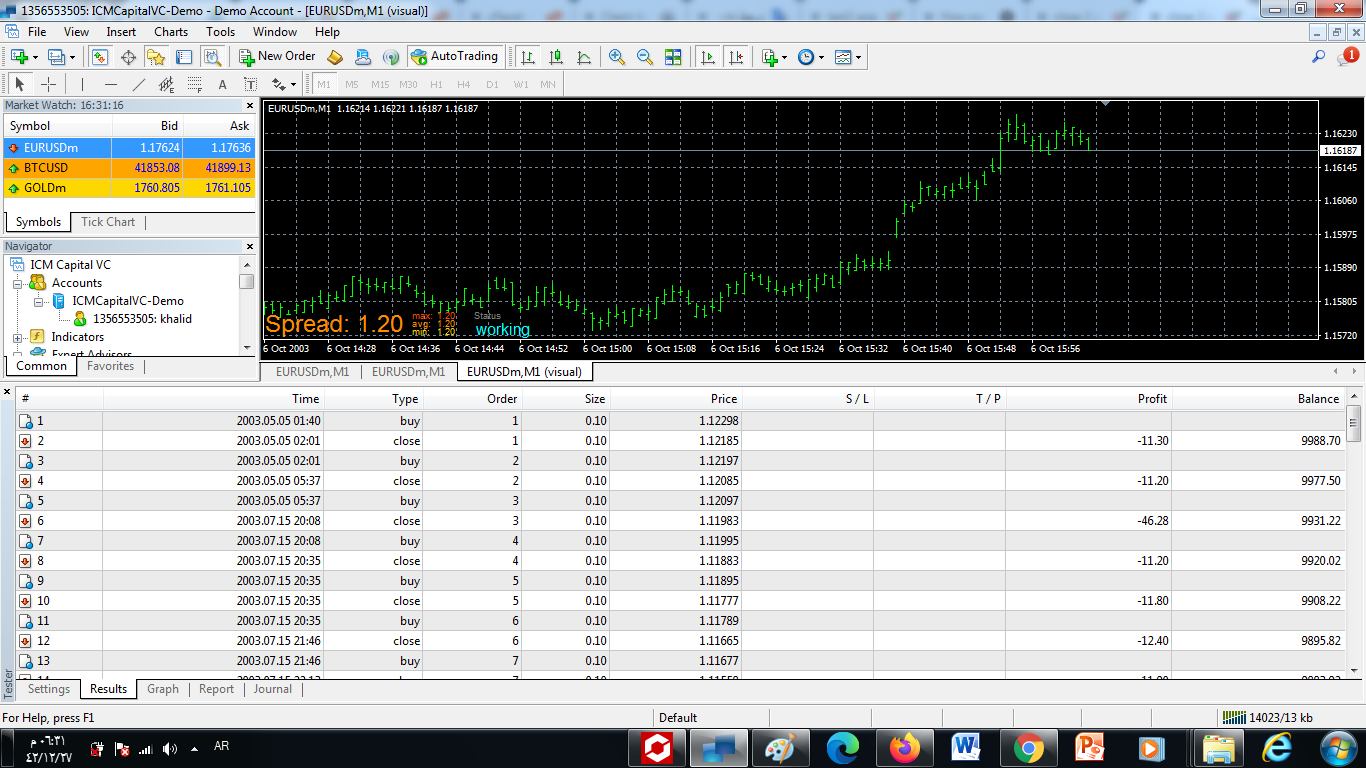Viewport: 1366px width, 768px height.
Task: Tile the chart windows
Action: pyautogui.click(x=673, y=57)
